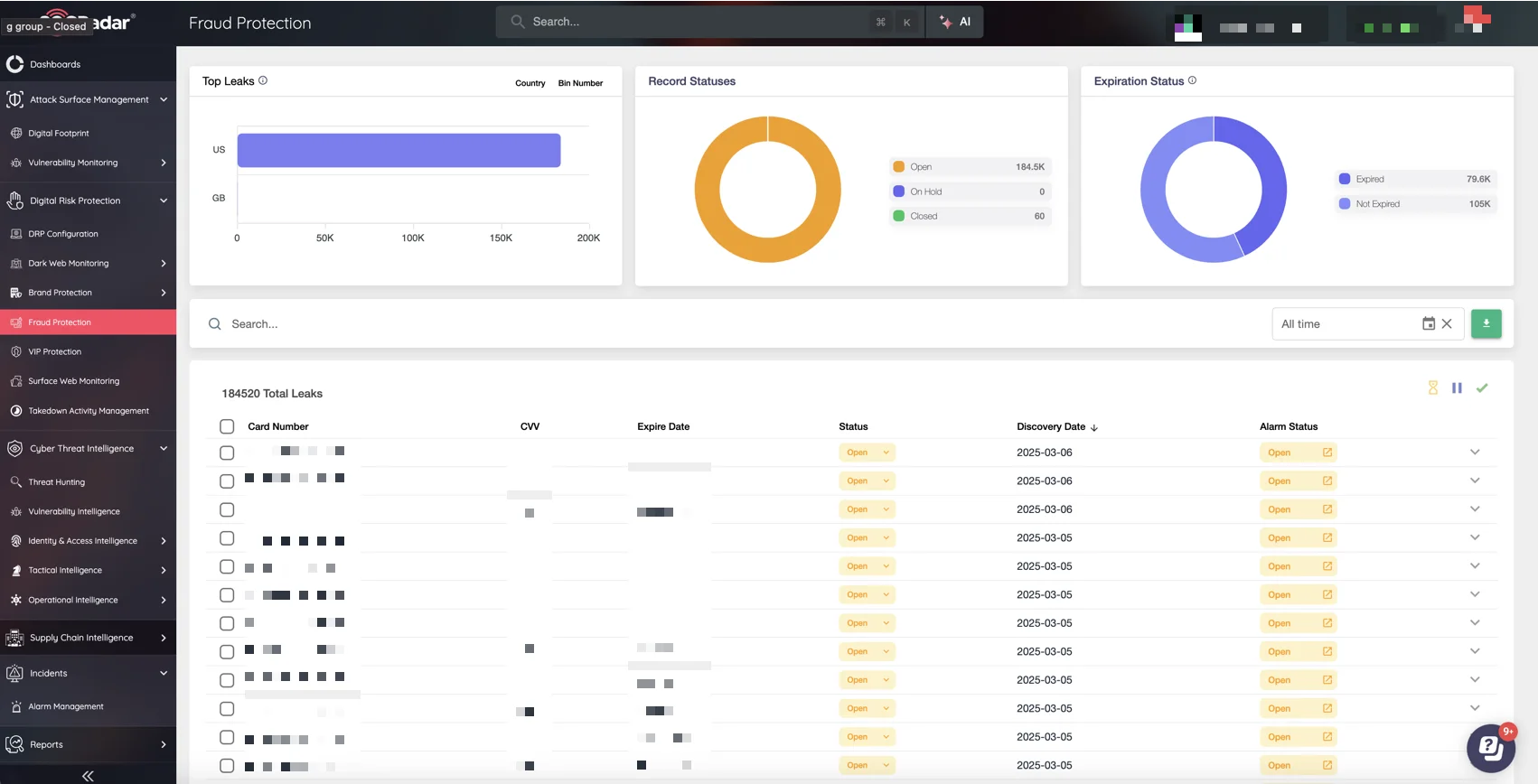Click the US bar in Top Leaks chart

399,150
